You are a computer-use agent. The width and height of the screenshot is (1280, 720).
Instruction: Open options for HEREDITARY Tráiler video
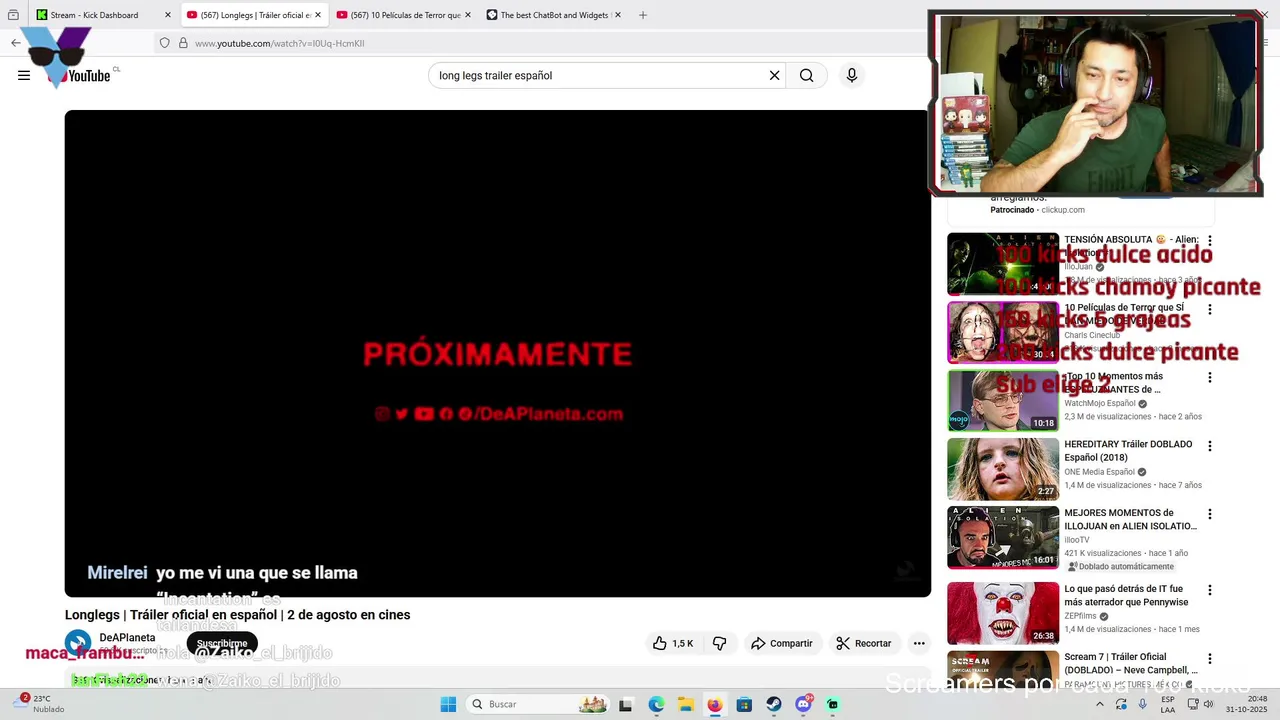click(x=1210, y=446)
